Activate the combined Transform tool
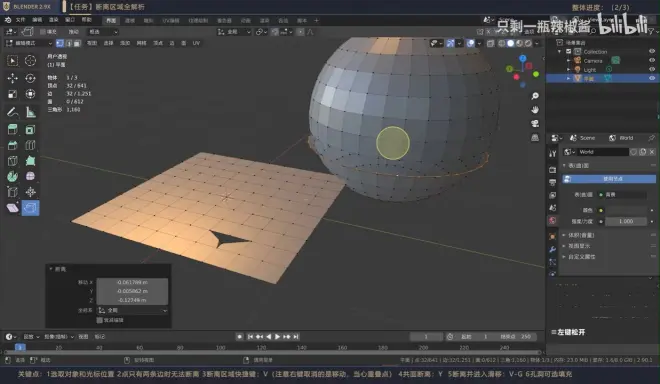The width and height of the screenshot is (660, 384). click(30, 94)
